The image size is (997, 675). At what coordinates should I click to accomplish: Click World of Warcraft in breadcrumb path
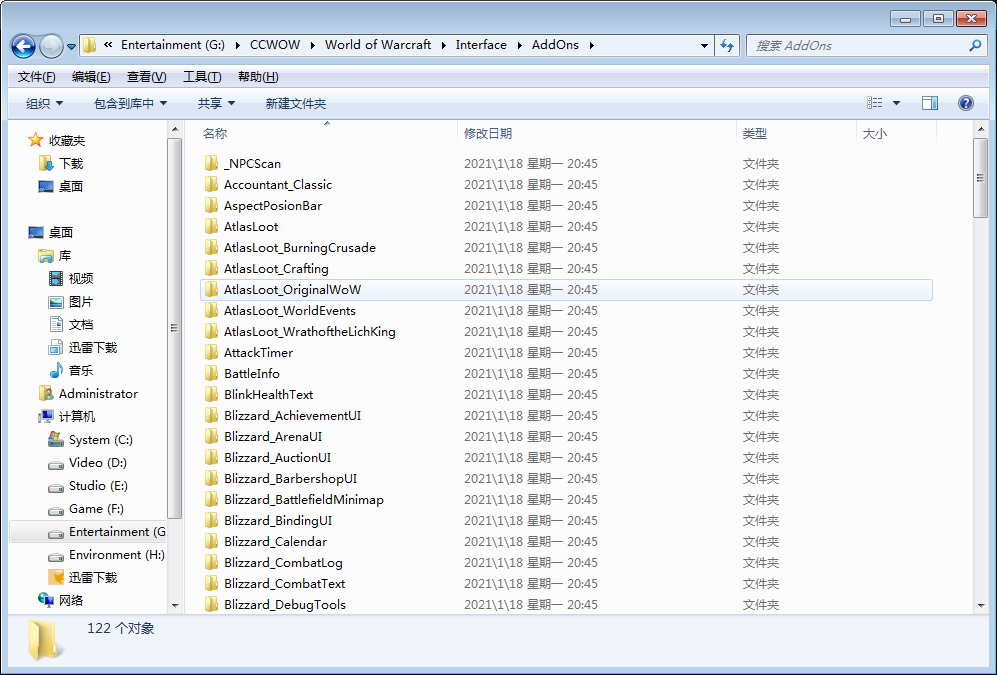pos(378,45)
